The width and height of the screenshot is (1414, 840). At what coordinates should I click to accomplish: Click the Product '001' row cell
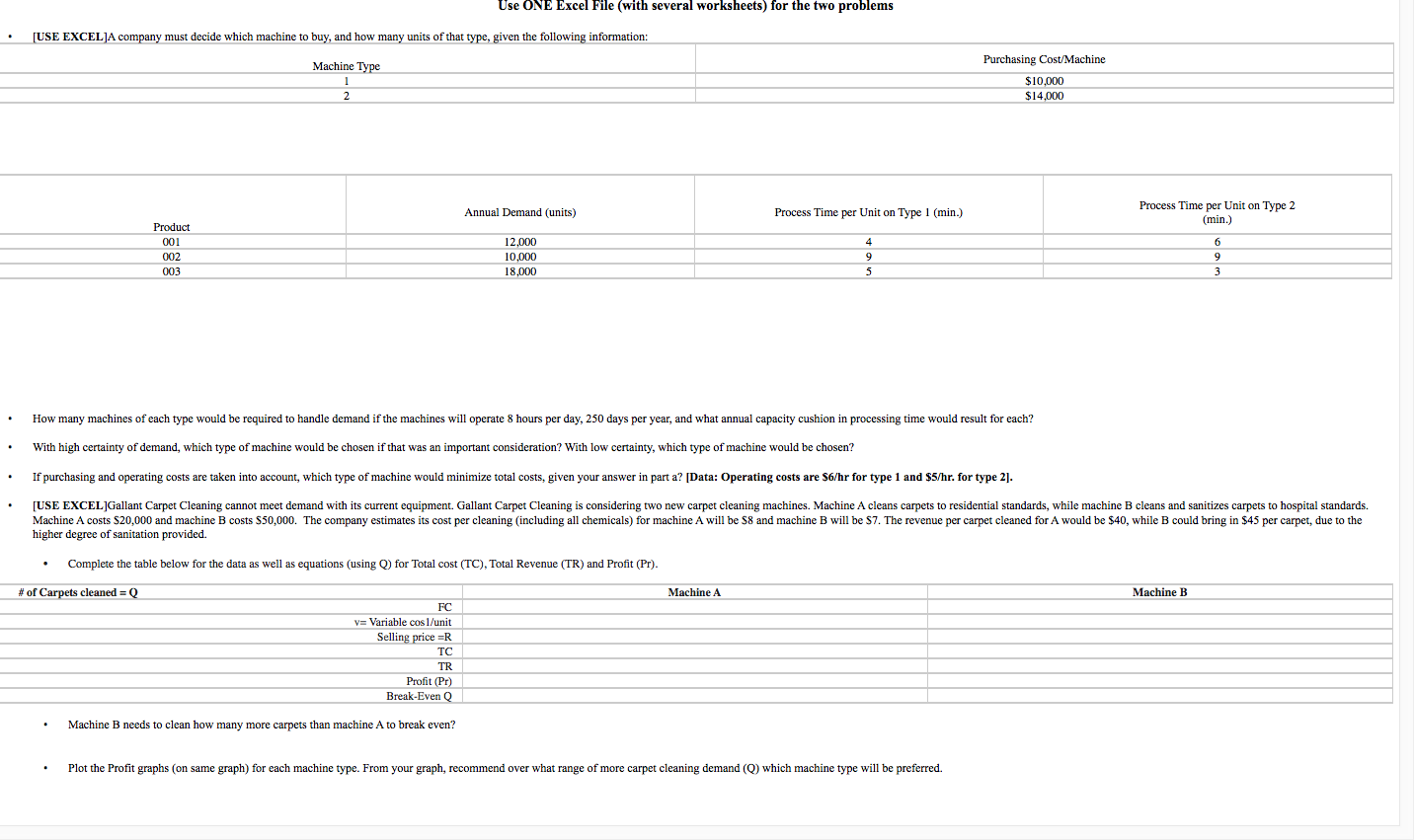(x=171, y=242)
